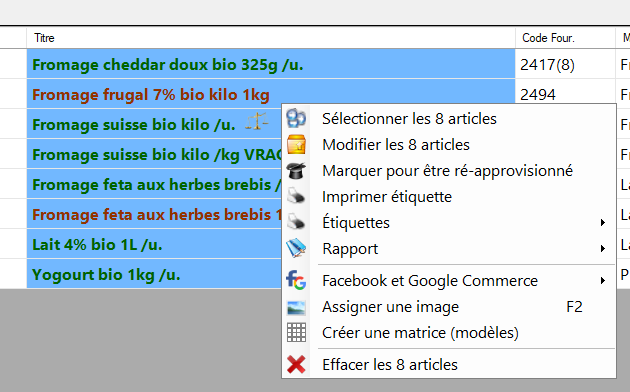Select row Fromage suisse bio kilo /kg VRAC
630x392 pixels.
point(154,154)
